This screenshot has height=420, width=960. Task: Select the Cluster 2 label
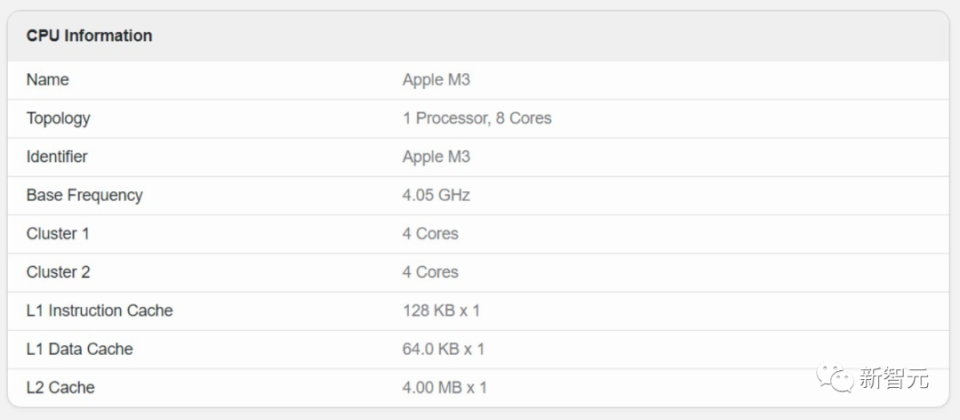[58, 272]
